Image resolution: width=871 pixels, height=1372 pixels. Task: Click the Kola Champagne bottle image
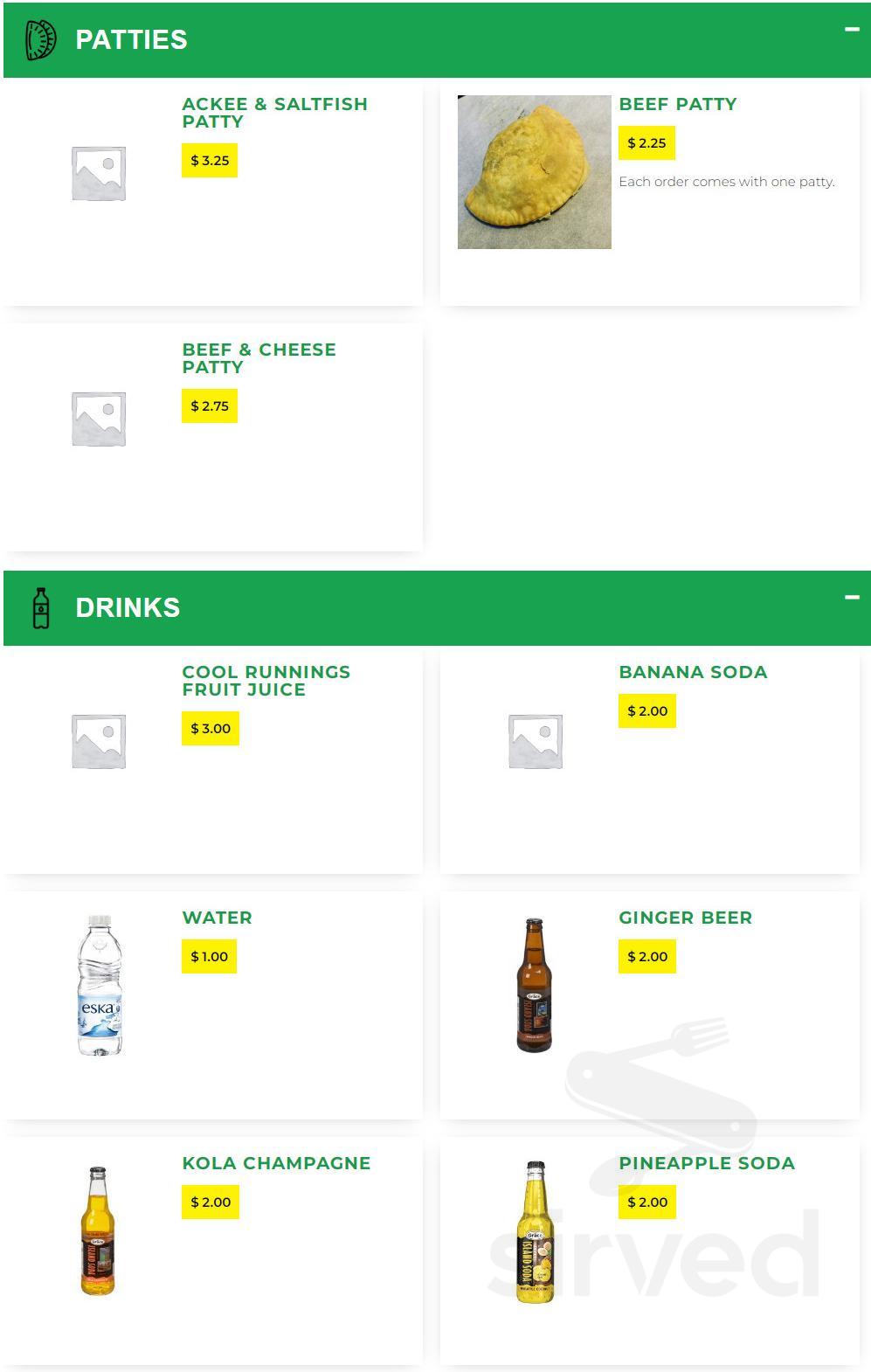click(98, 1230)
